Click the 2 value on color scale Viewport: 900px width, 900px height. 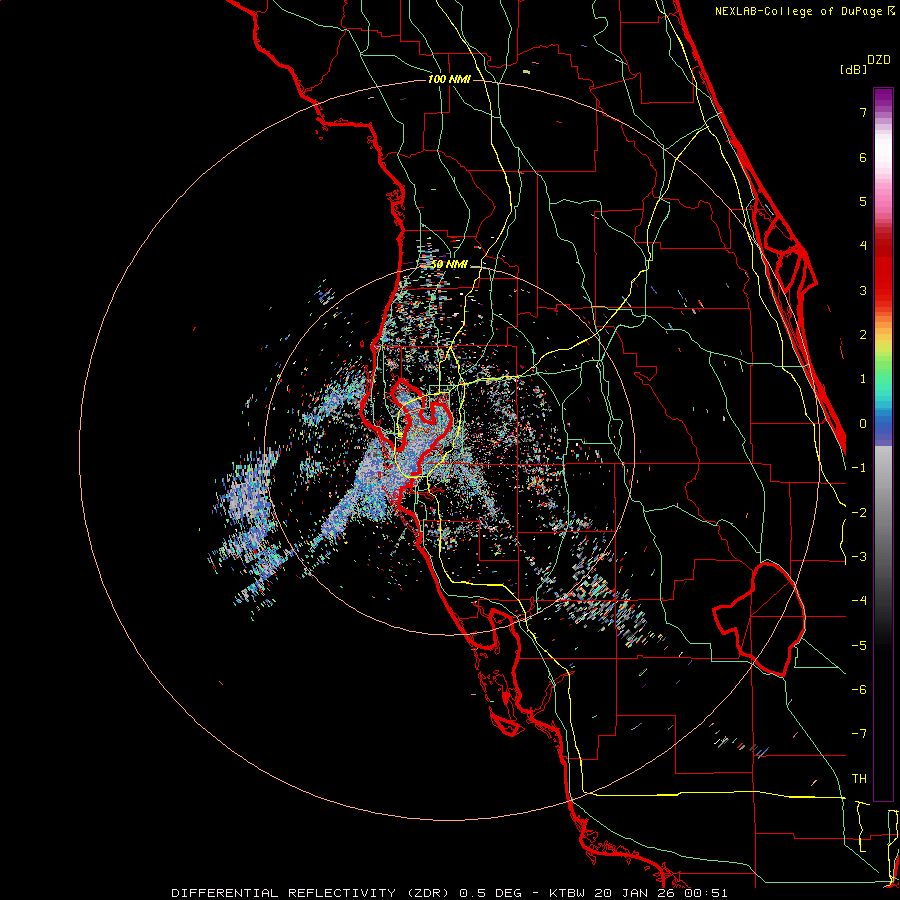863,335
